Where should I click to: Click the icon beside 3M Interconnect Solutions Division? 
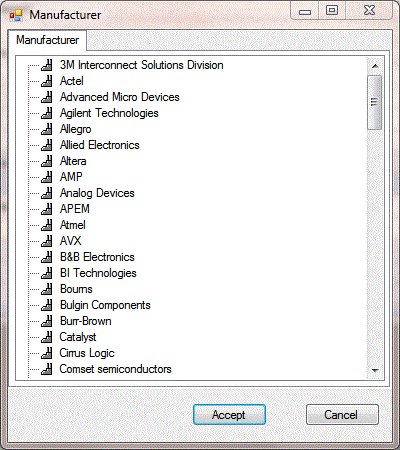[x=47, y=65]
